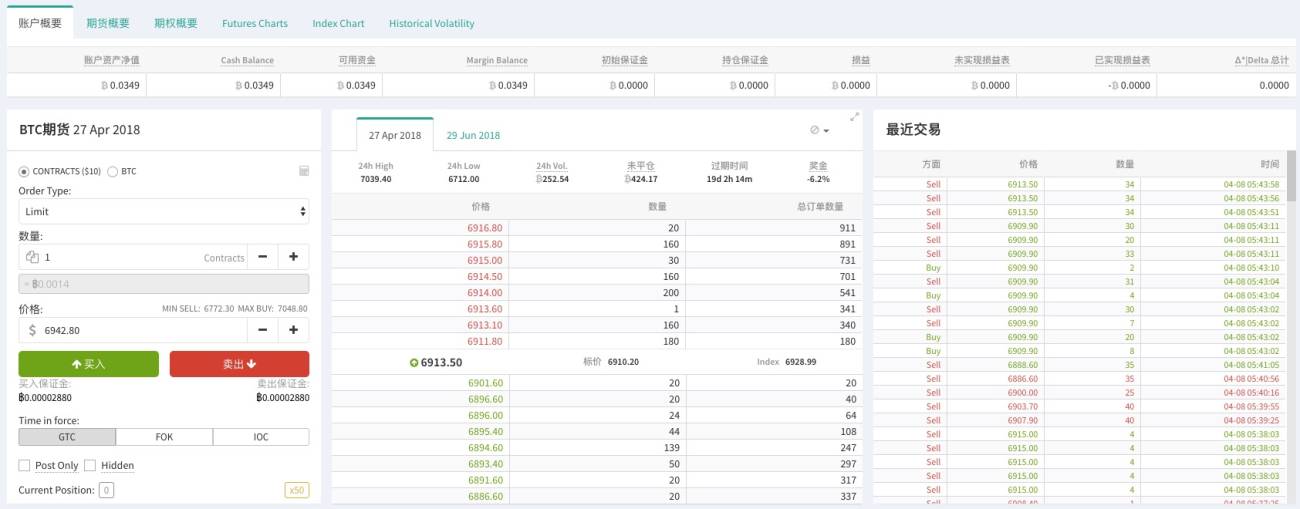
Task: Expand the order book with fullscreen arrows icon
Action: pyautogui.click(x=854, y=117)
